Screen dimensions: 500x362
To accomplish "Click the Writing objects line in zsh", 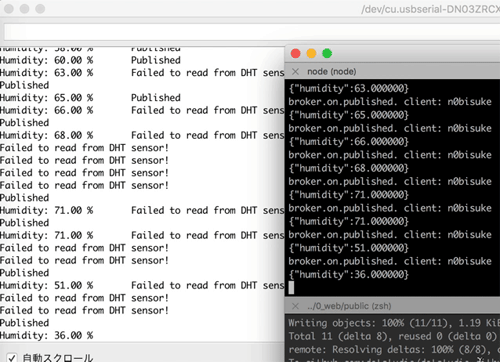I will coord(394,323).
